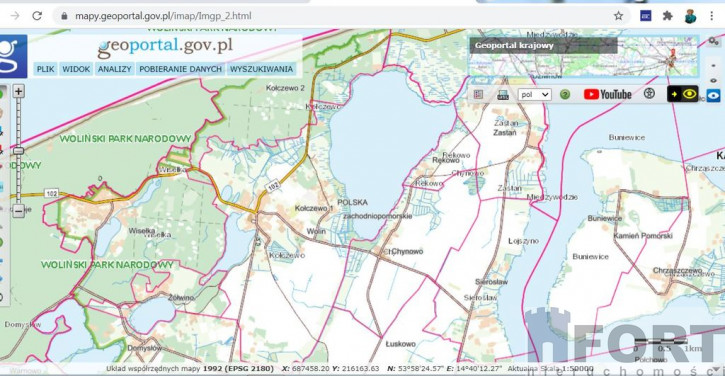
Task: Open the settings gears icon
Action: coord(713,42)
